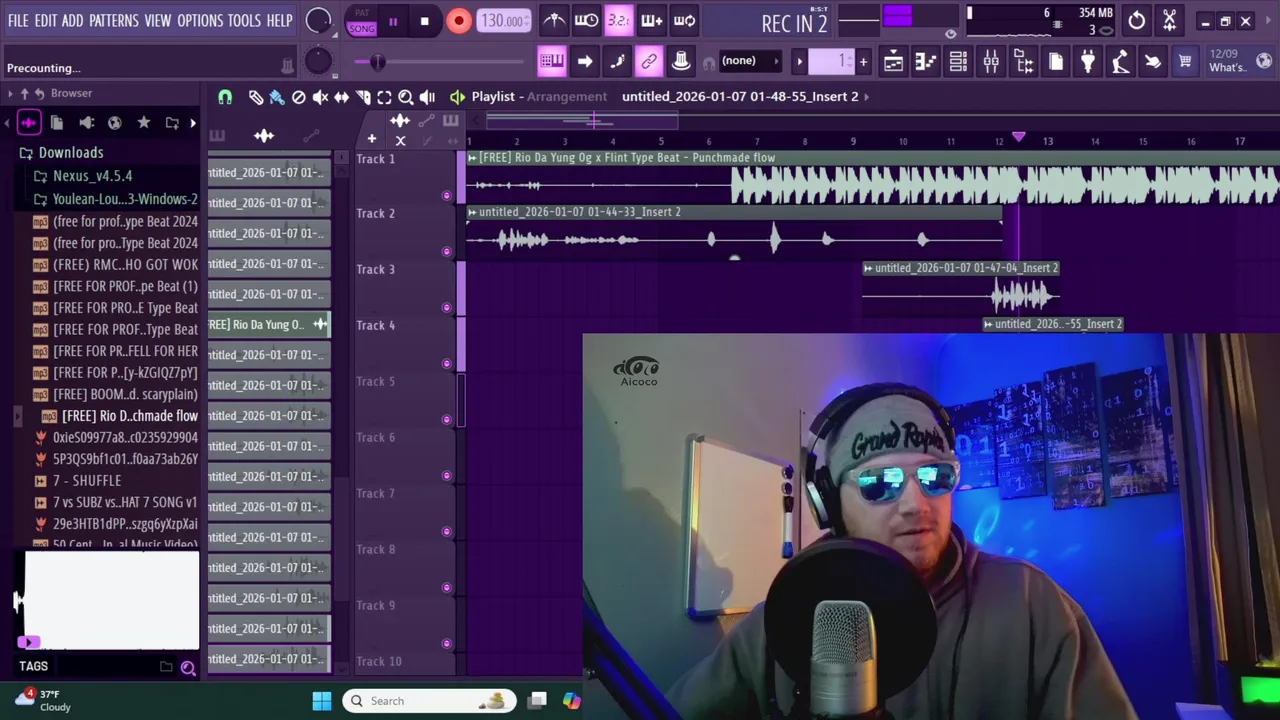The height and width of the screenshot is (720, 1280).
Task: Select the playlist Paint brush tool
Action: click(x=277, y=97)
